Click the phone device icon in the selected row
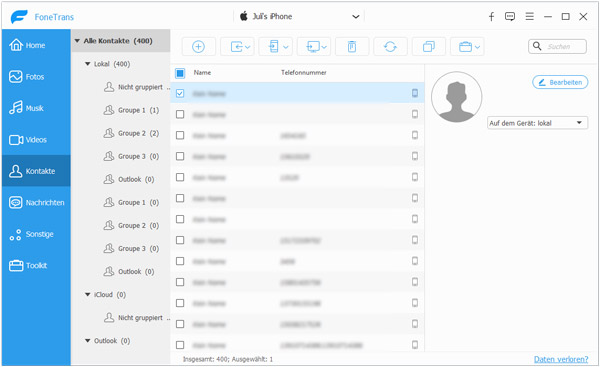600x367 pixels. [415, 93]
